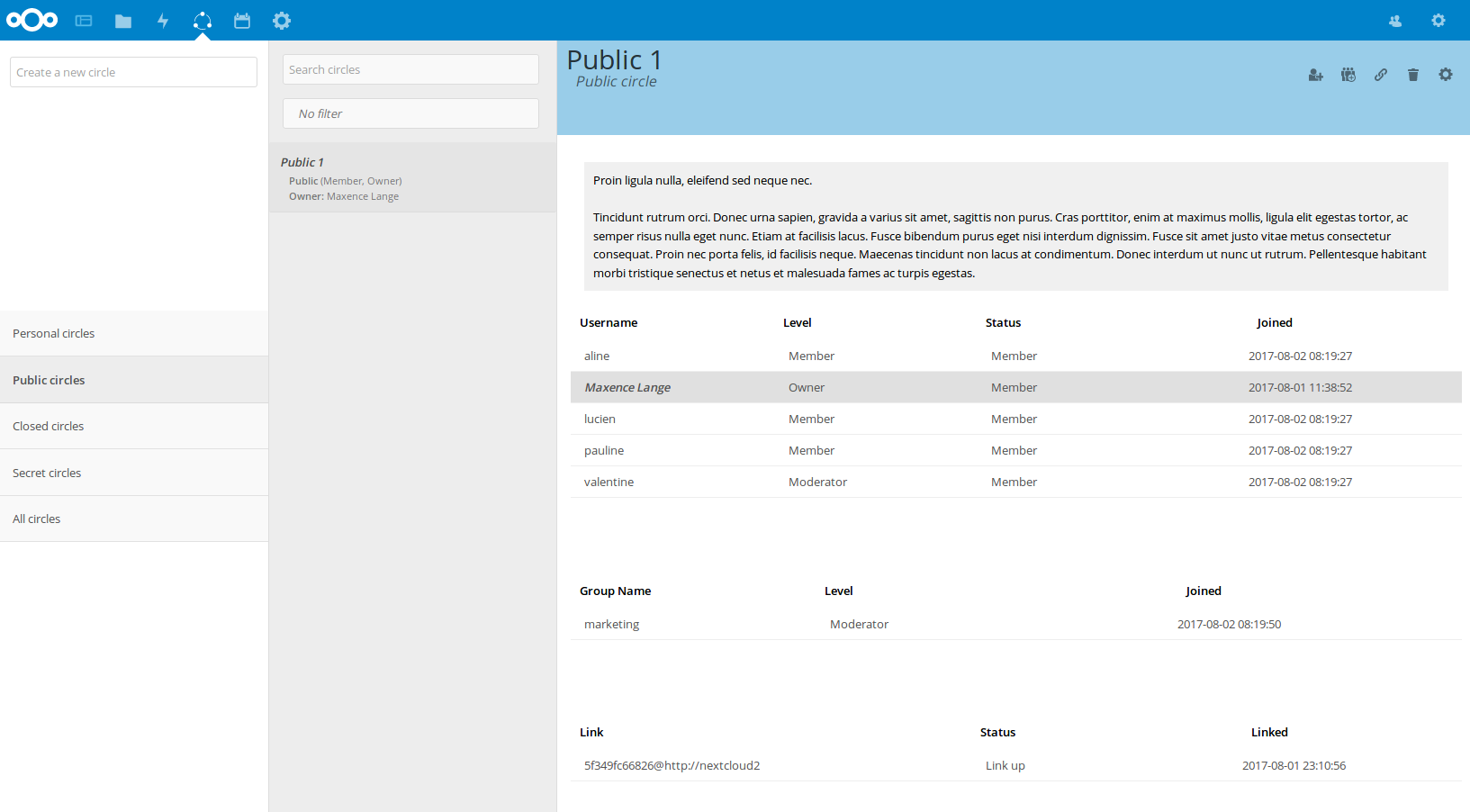The width and height of the screenshot is (1470, 812).
Task: Open the Activity lightning bolt icon
Action: [x=163, y=21]
